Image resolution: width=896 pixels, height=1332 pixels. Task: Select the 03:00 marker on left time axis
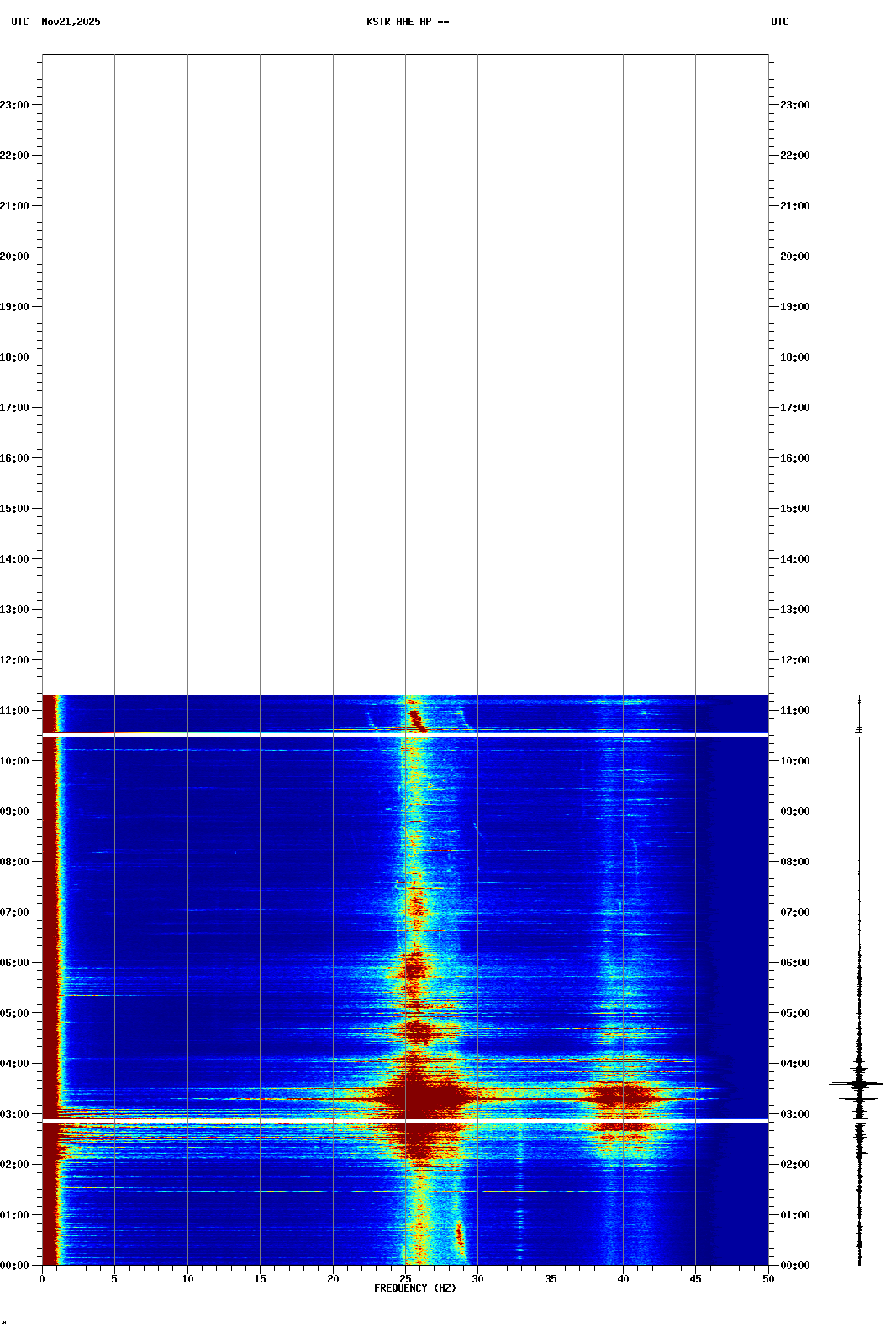click(x=15, y=1114)
